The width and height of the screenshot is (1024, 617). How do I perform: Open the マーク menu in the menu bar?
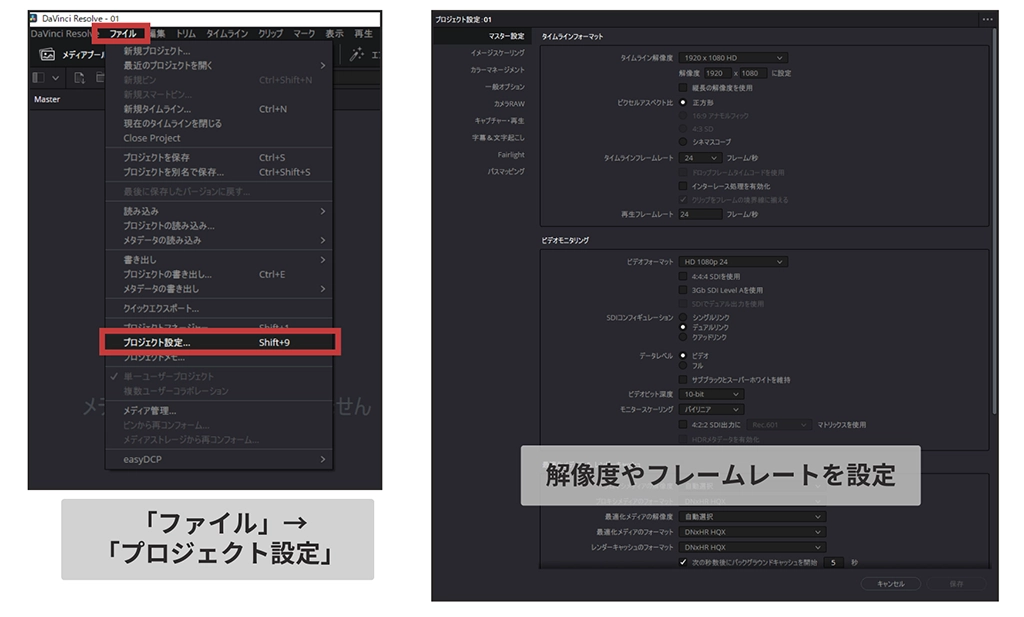click(x=304, y=34)
